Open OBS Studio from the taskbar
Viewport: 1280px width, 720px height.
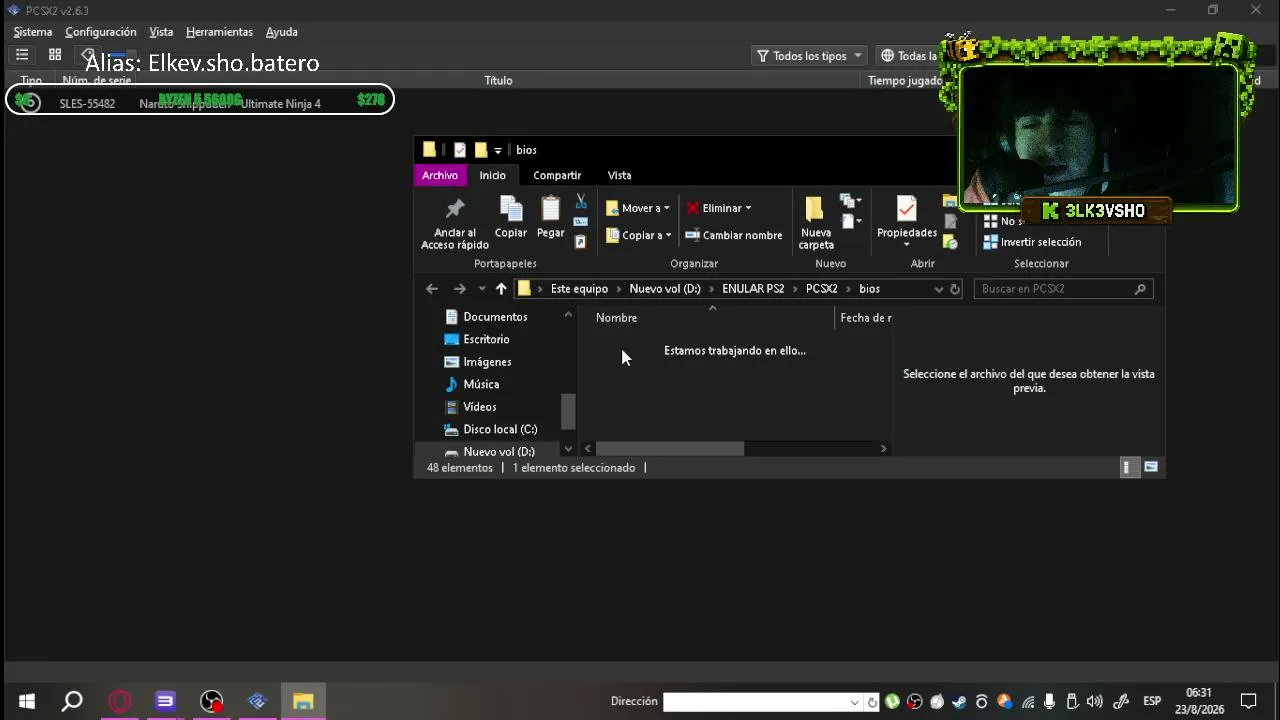coord(212,701)
